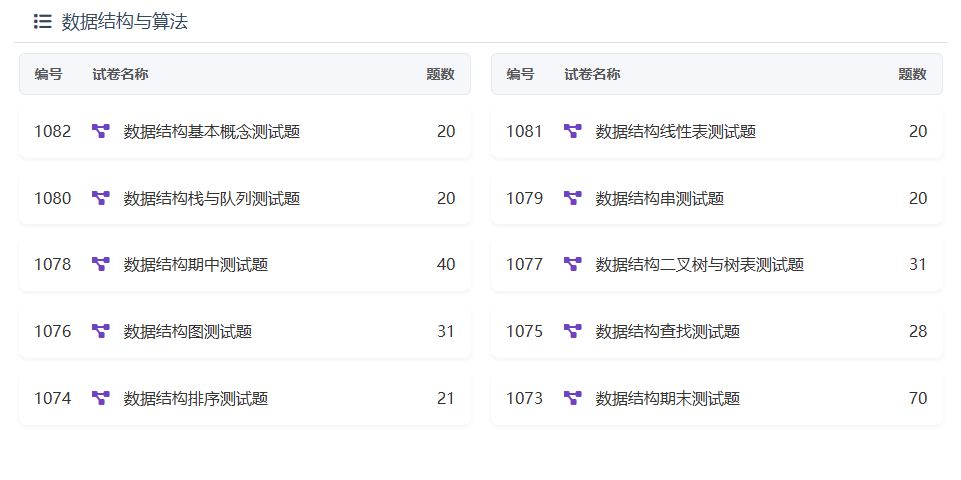961x480 pixels.
Task: Open the 数据结构线性表测试题 exam
Action: (x=675, y=132)
